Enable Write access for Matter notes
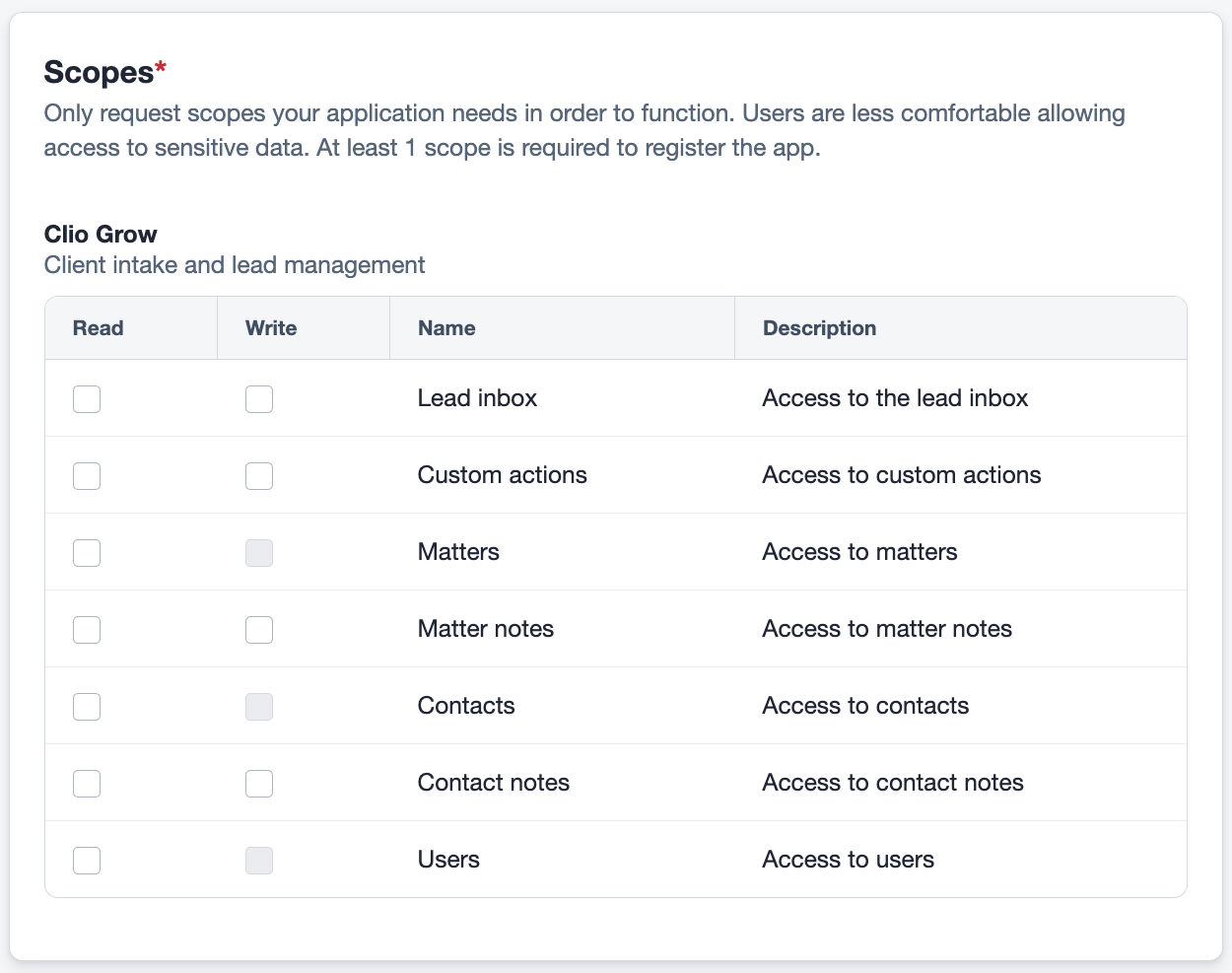 tap(258, 629)
